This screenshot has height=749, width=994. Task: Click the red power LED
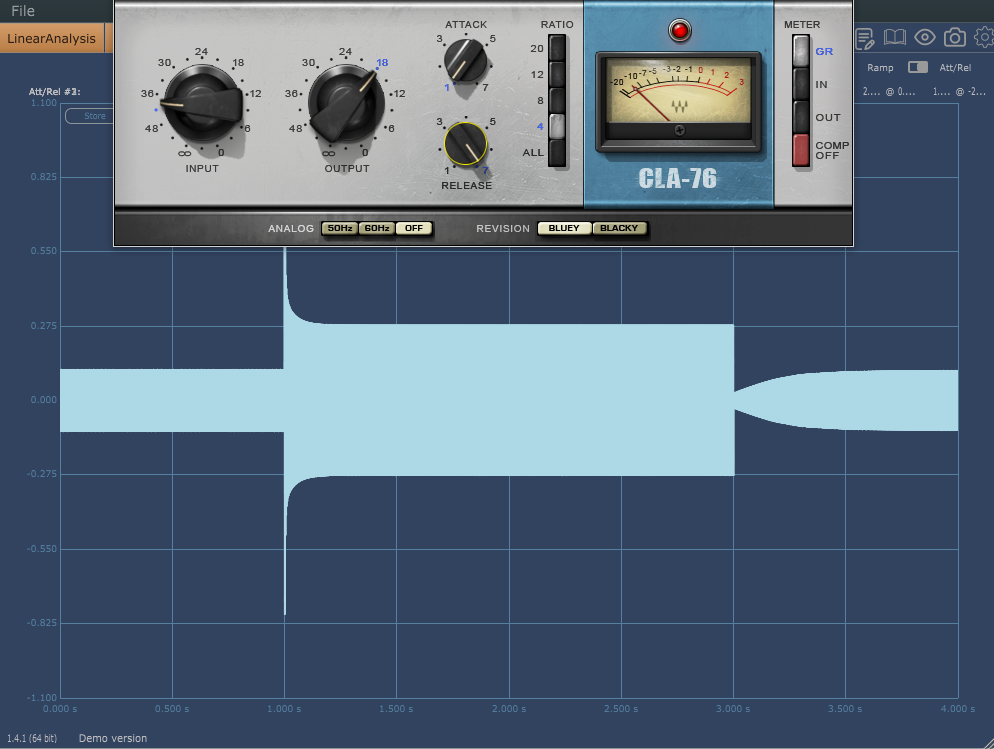pos(680,30)
